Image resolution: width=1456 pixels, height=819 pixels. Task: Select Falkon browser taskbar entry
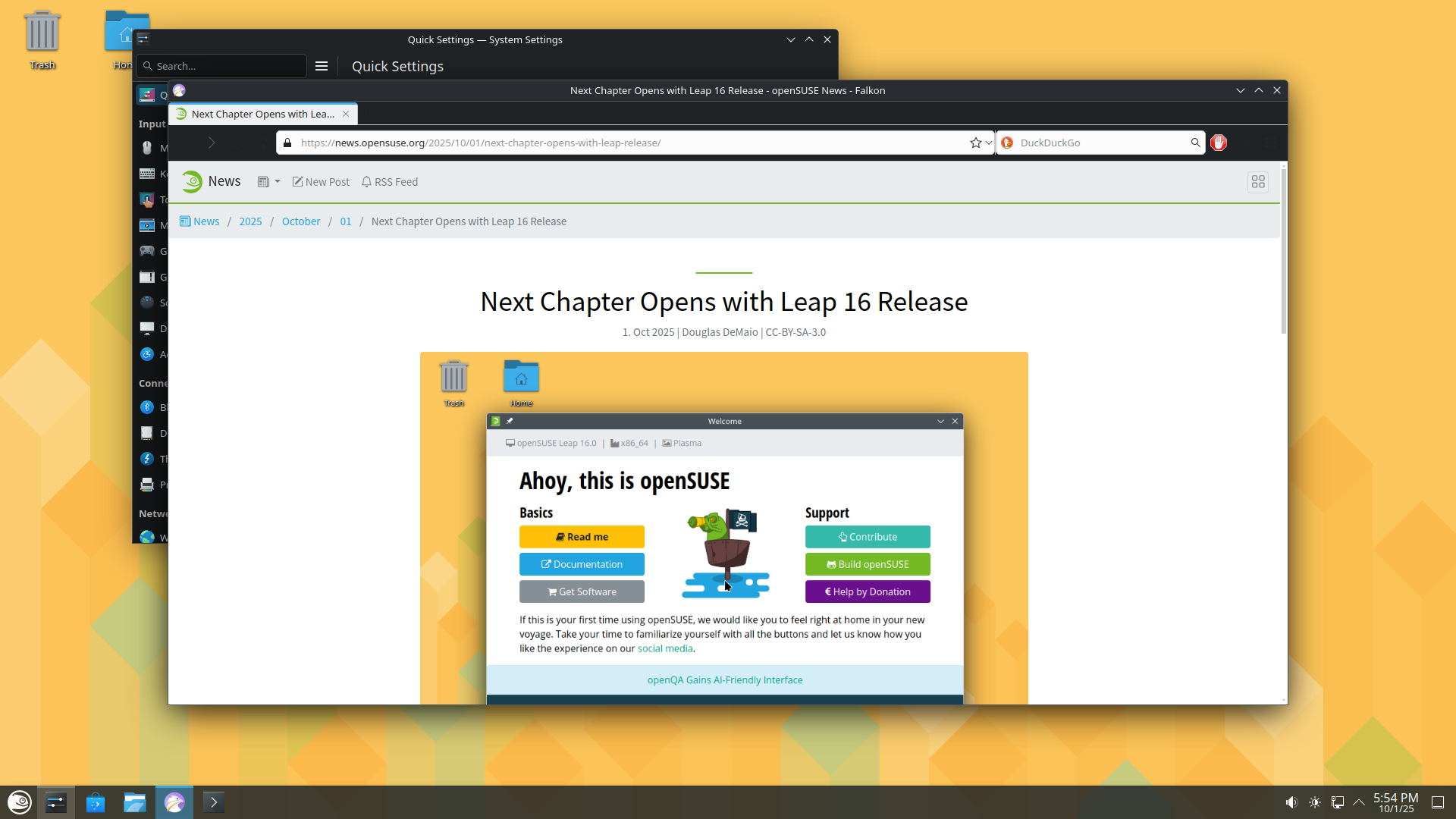(174, 802)
